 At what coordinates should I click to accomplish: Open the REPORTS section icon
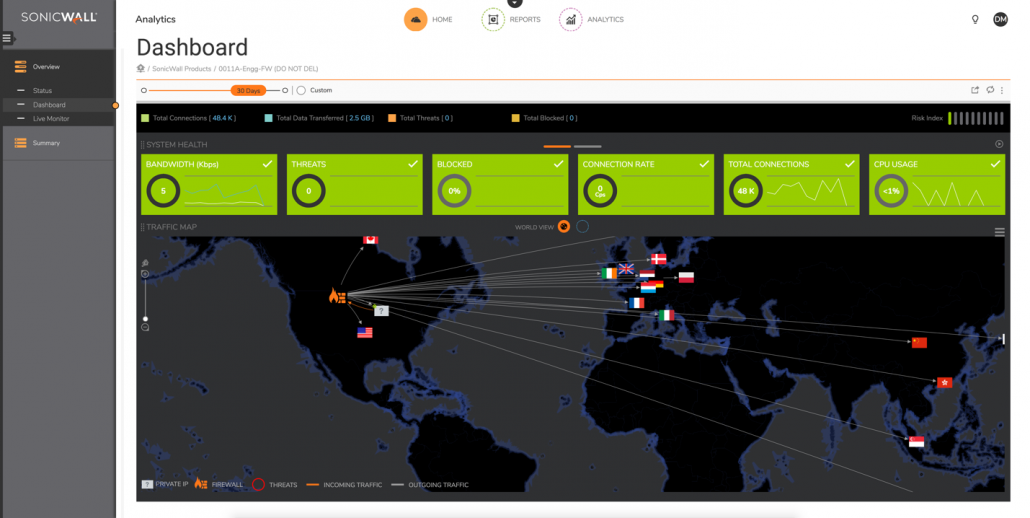coord(493,20)
